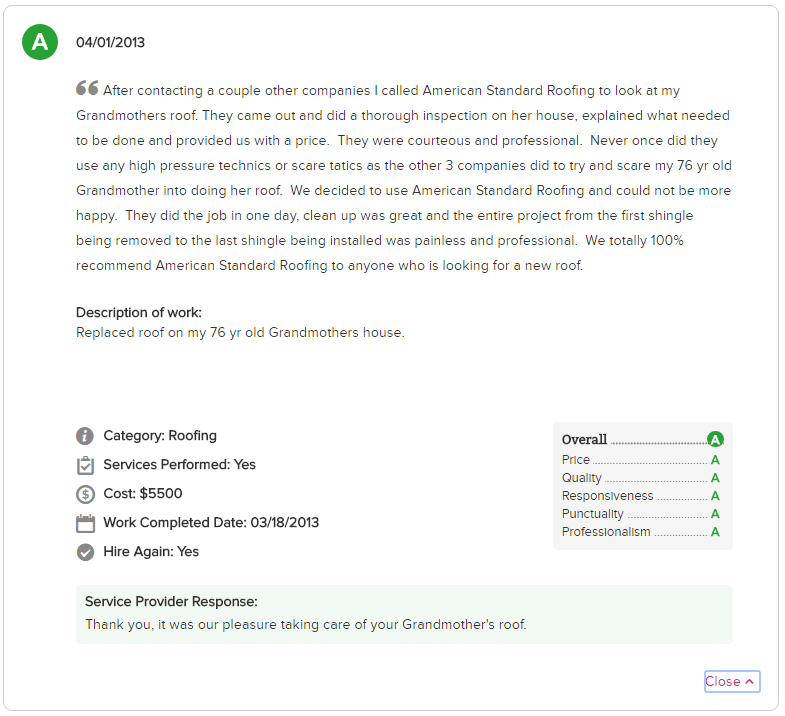Click the Description of work heading
The image size is (785, 716).
[x=139, y=312]
